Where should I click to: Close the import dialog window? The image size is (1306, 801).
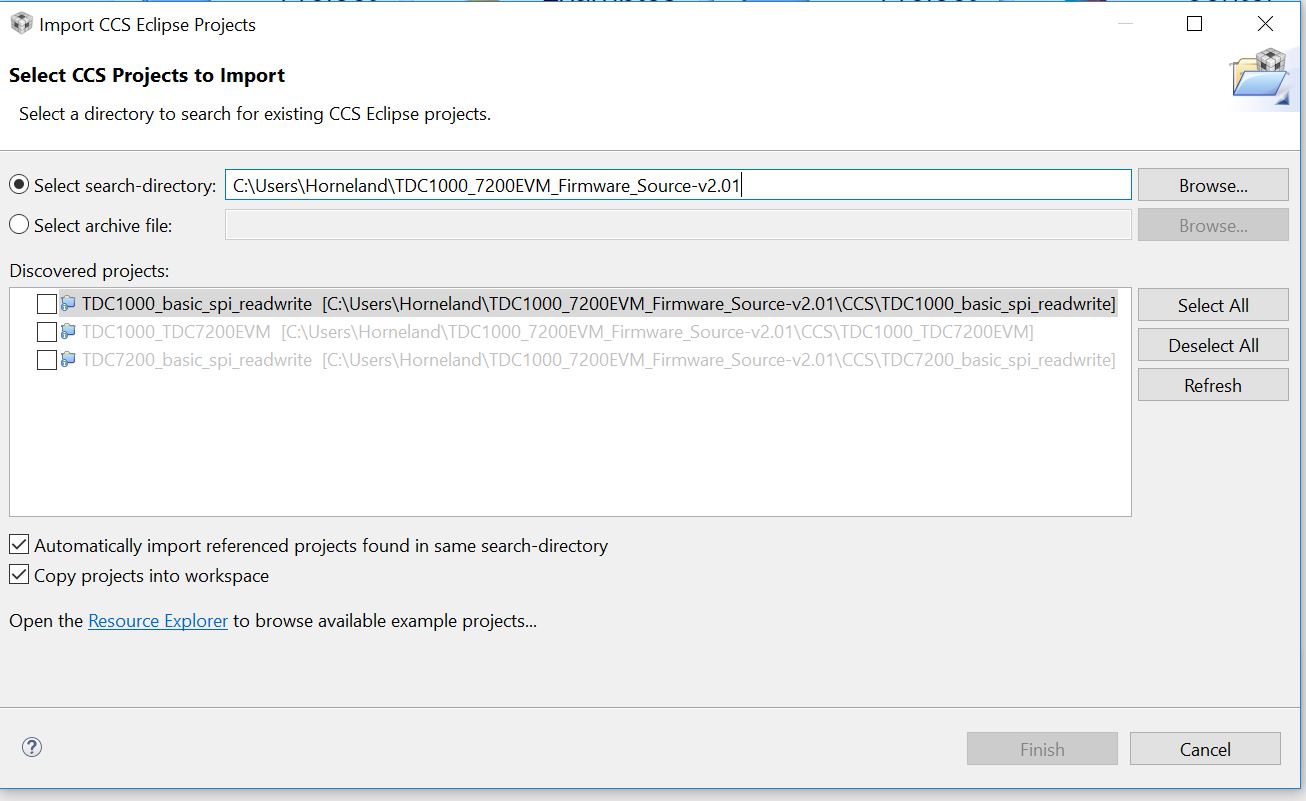click(x=1265, y=24)
